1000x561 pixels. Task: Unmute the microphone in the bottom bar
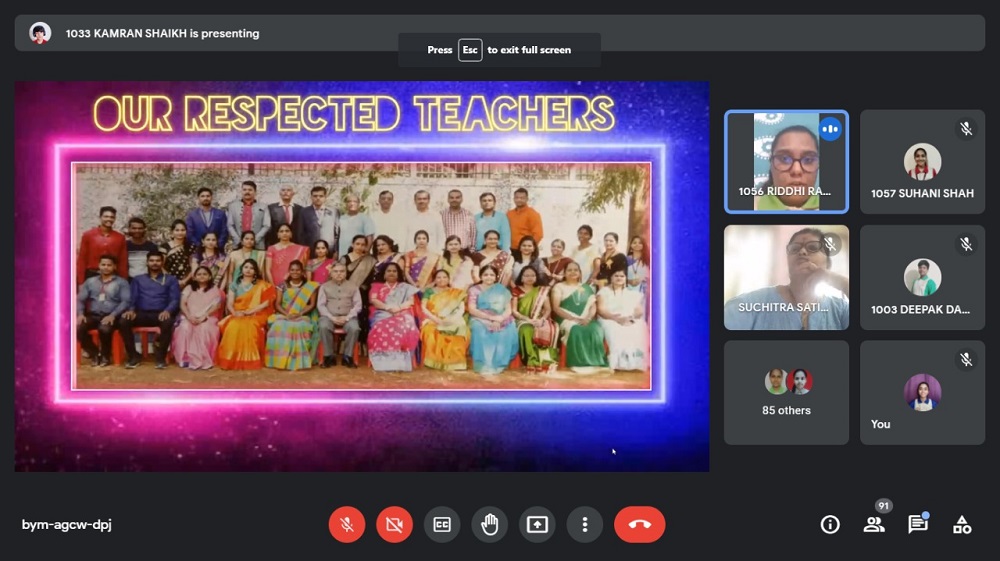click(346, 524)
